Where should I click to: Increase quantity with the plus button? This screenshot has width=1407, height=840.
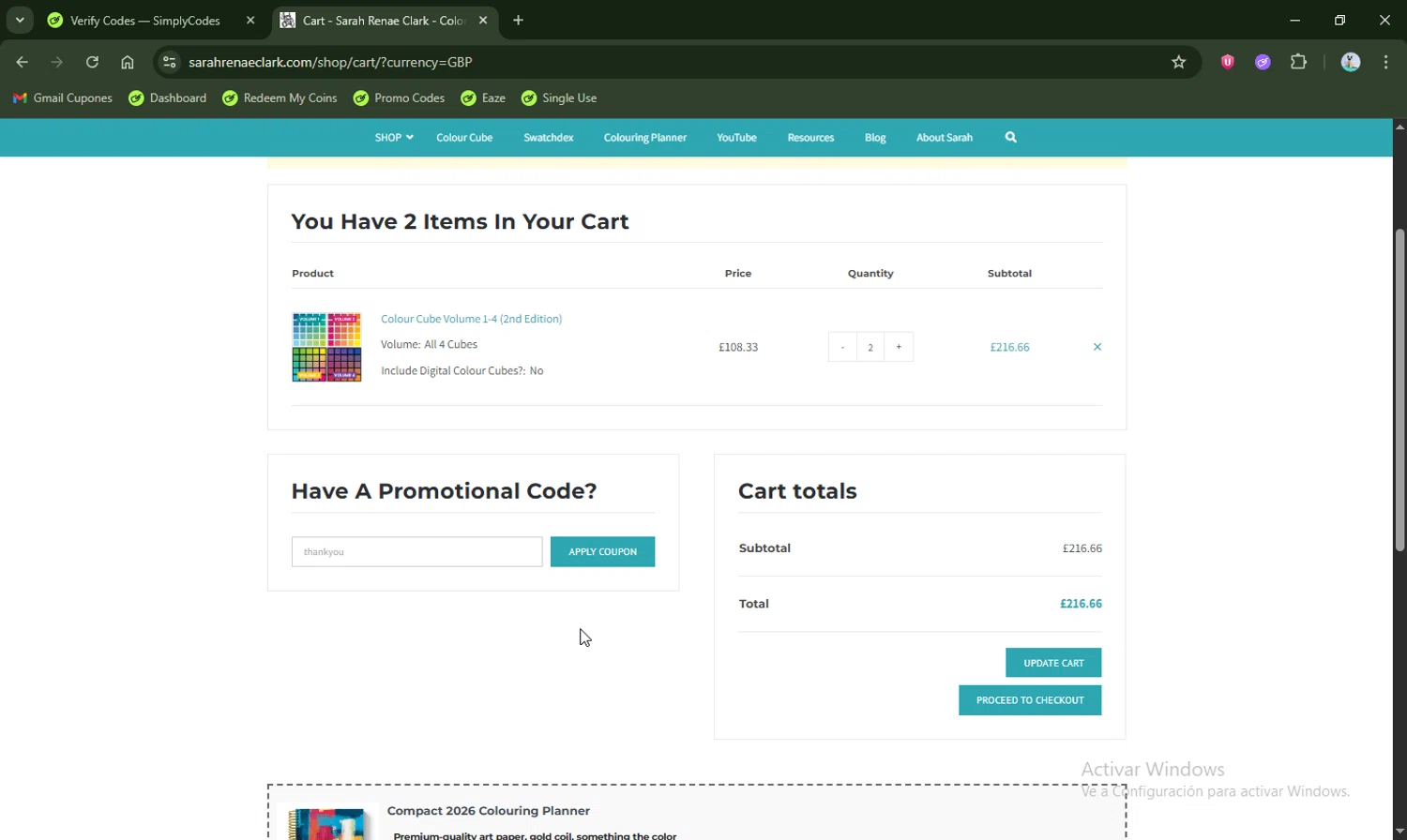pyautogui.click(x=899, y=347)
